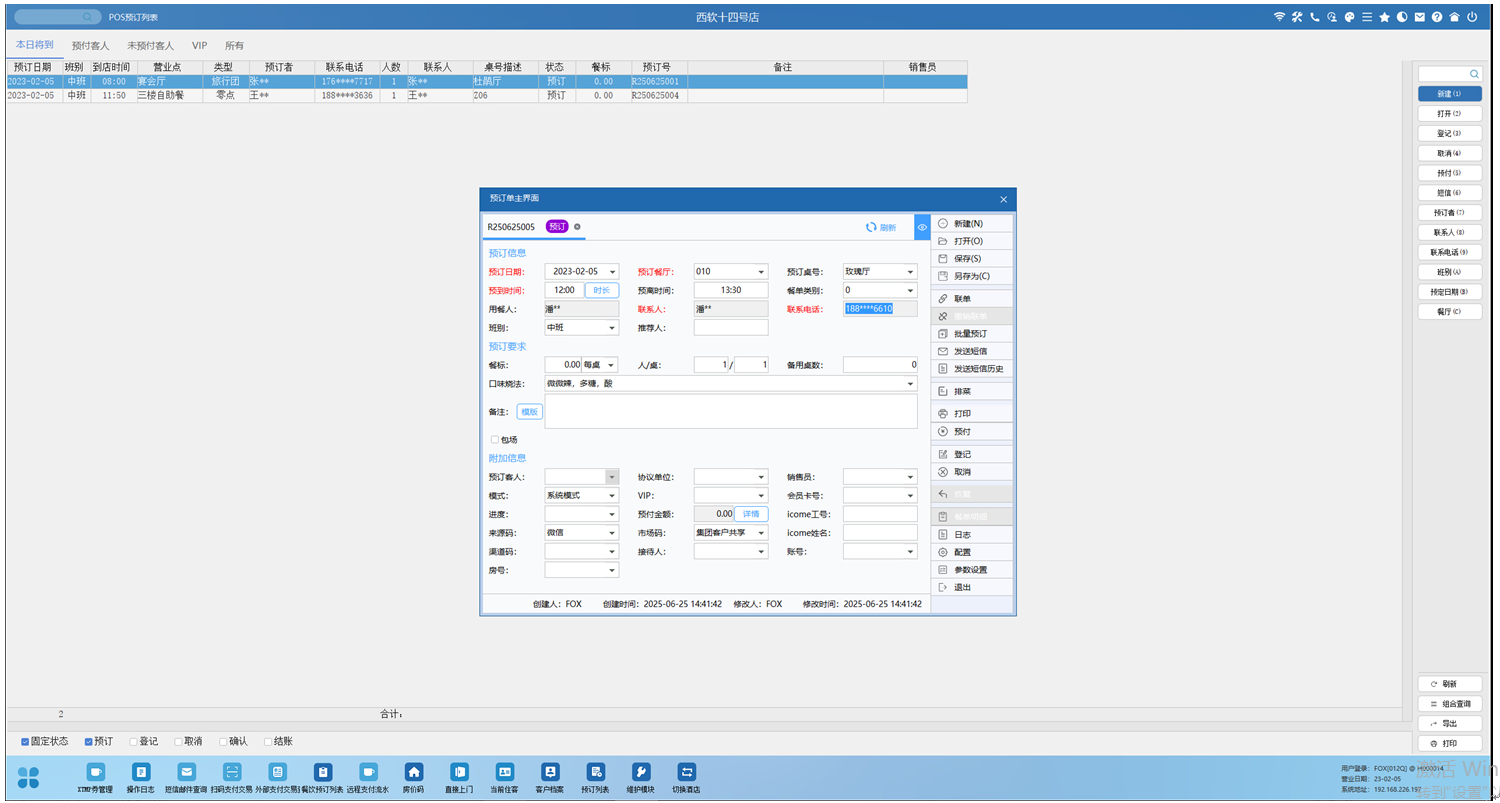Click 另存为(C) in the dialog side menu
The image size is (1500, 803).
click(x=972, y=276)
